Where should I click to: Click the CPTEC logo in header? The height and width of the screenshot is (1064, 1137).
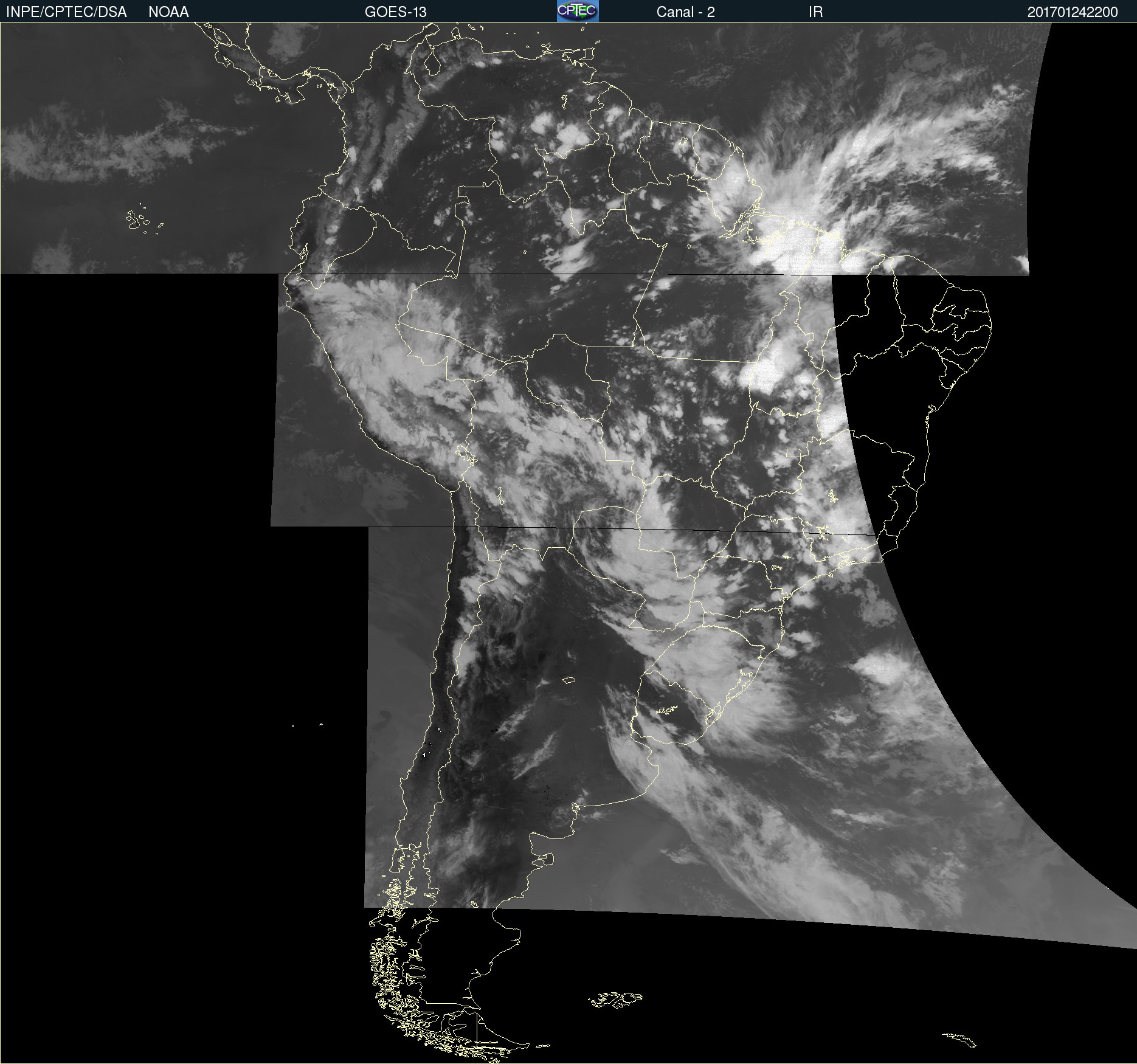point(578,11)
